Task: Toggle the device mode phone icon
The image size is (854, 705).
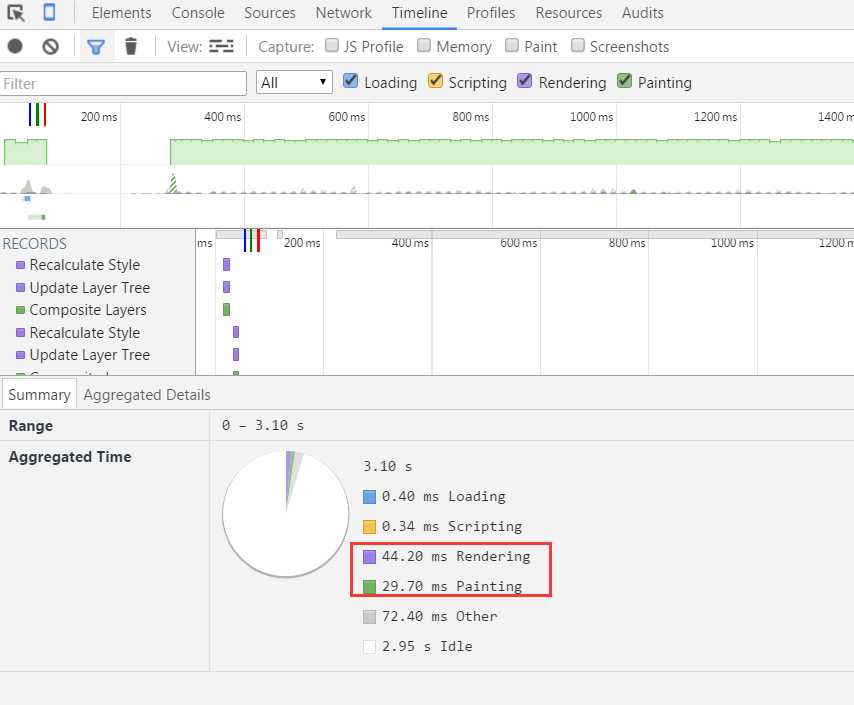Action: (49, 12)
